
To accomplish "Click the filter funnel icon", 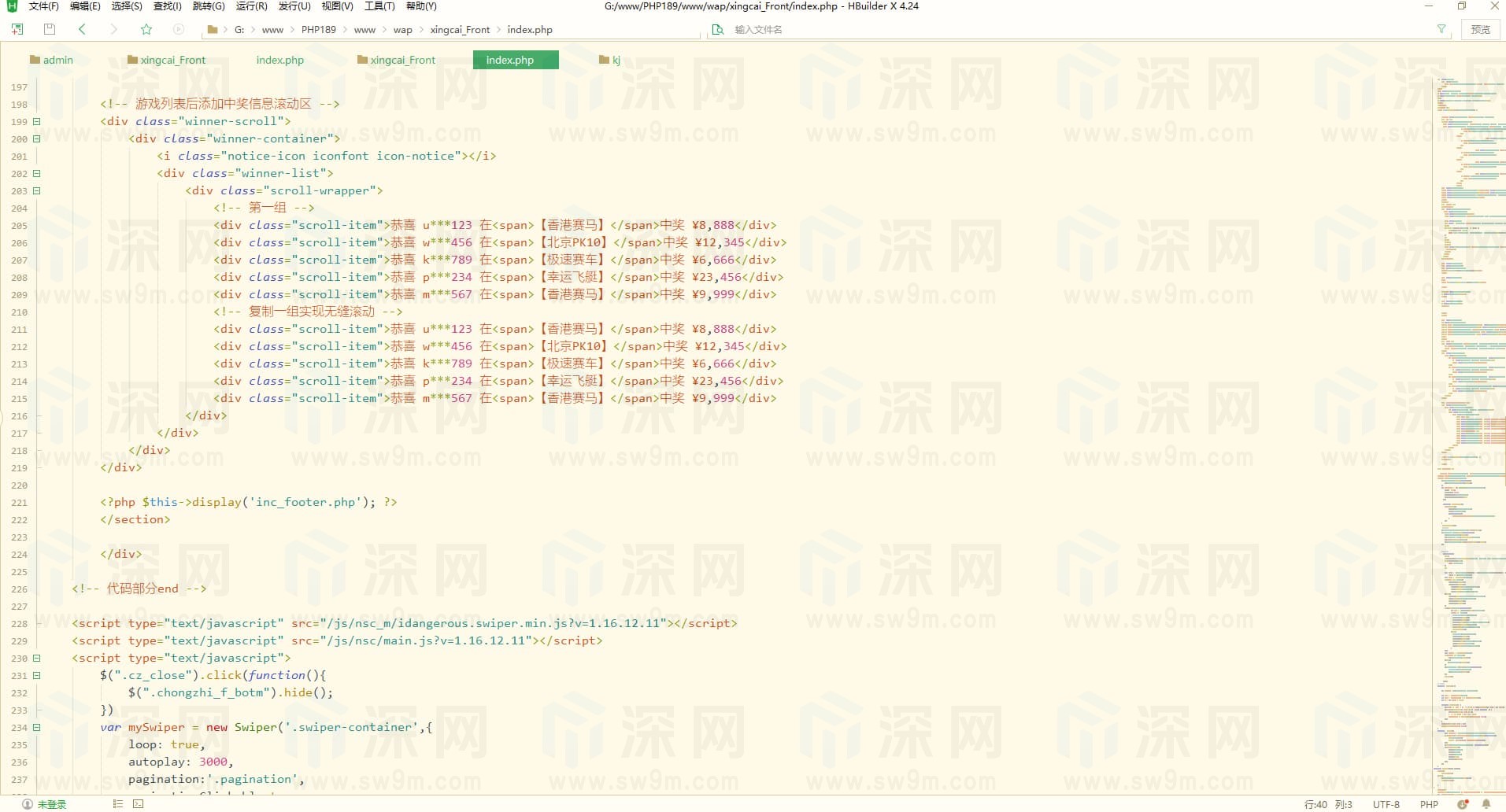I will (x=1441, y=29).
